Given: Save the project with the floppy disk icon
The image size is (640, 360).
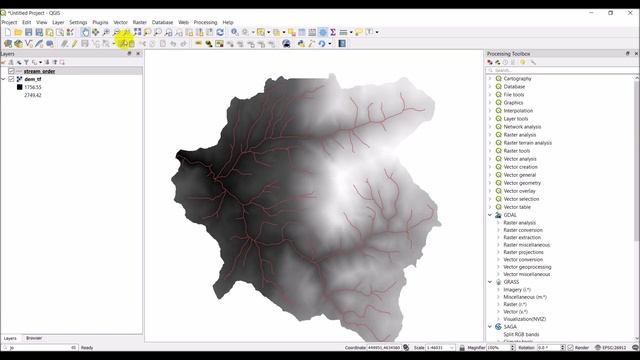Looking at the screenshot, I should point(29,32).
